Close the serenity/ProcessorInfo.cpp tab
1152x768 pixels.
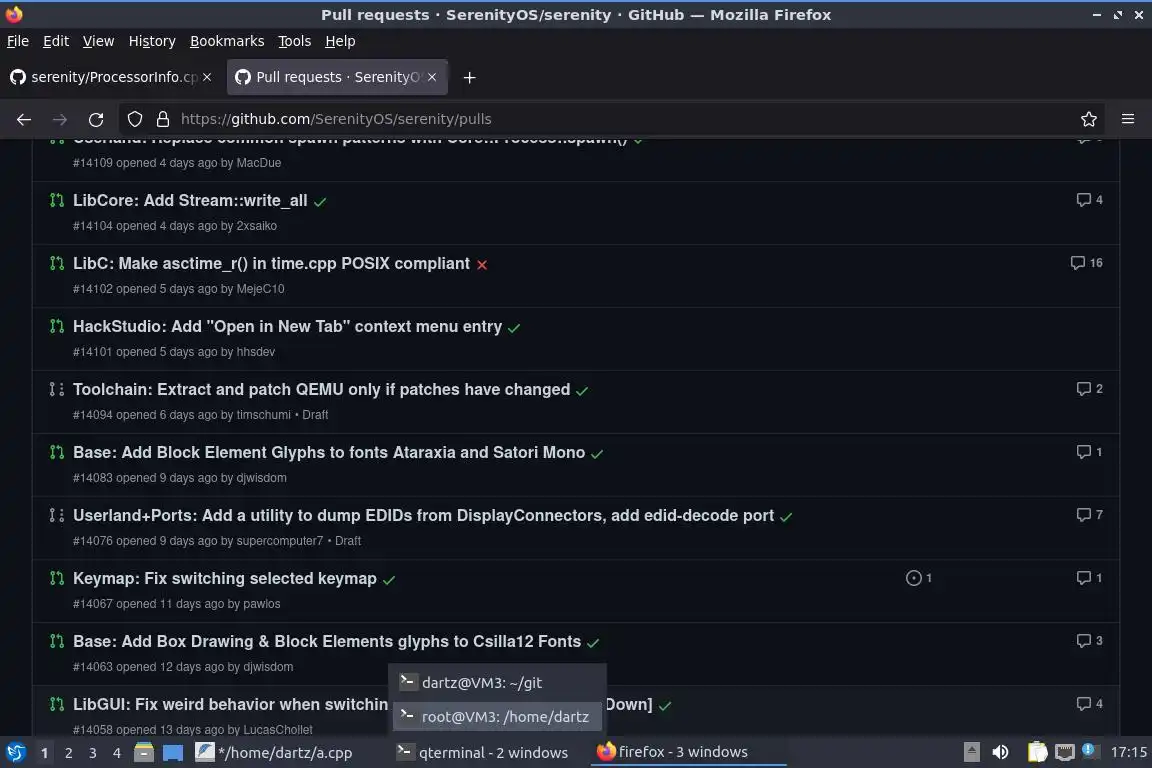(207, 77)
